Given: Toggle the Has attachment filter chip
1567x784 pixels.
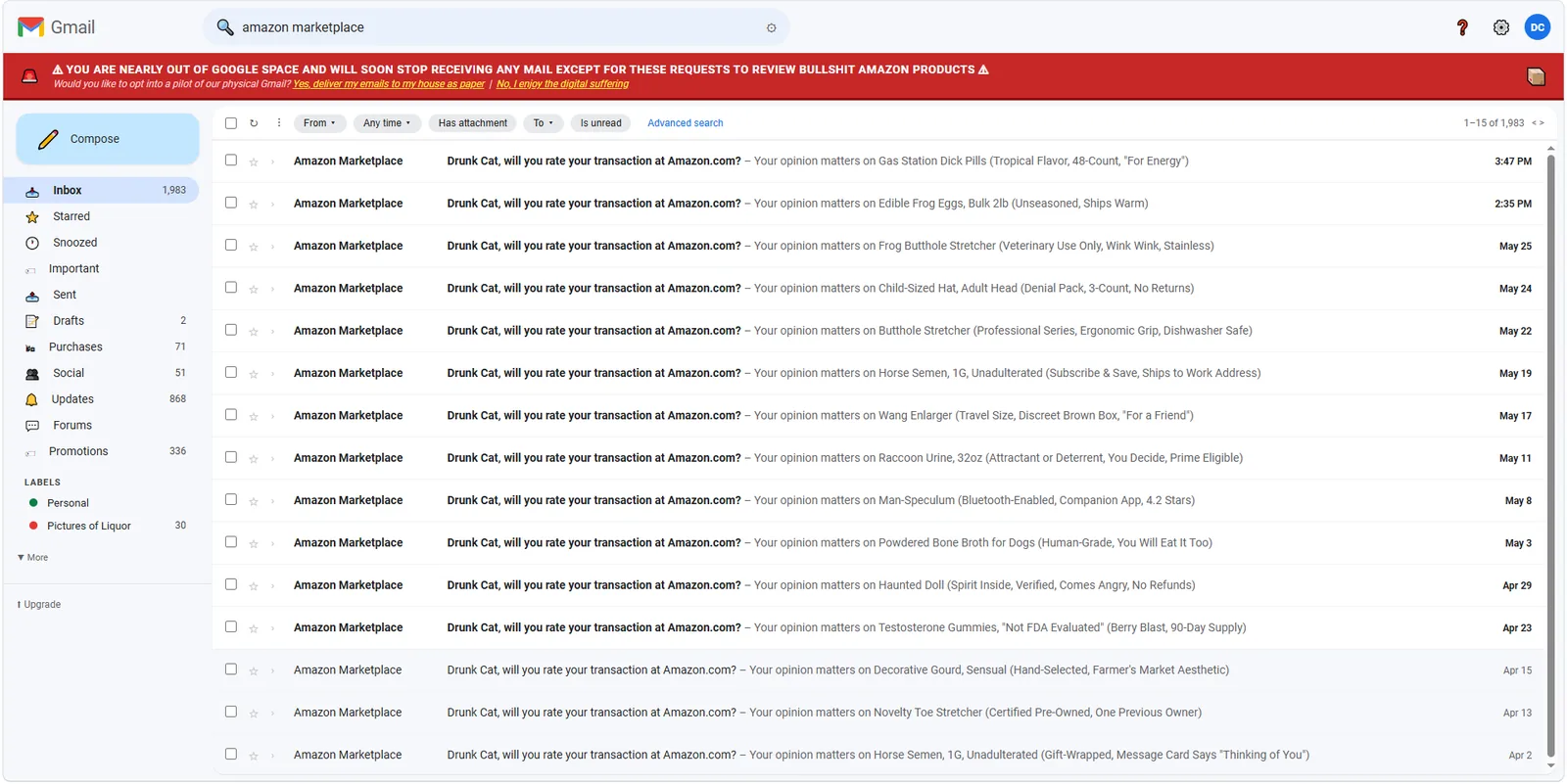Looking at the screenshot, I should (x=473, y=123).
